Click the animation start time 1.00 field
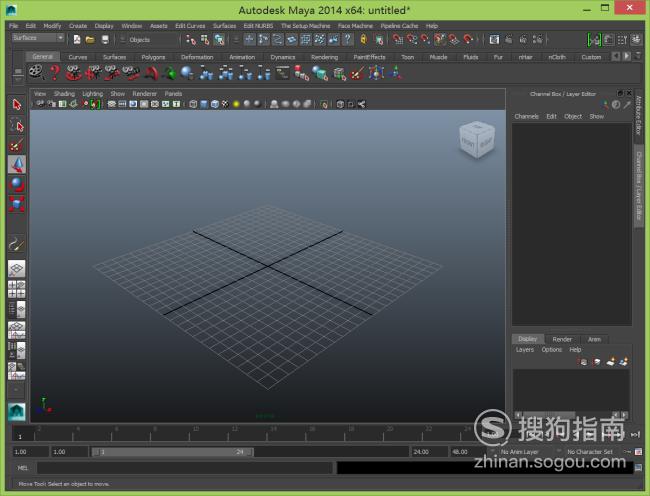 coord(29,452)
